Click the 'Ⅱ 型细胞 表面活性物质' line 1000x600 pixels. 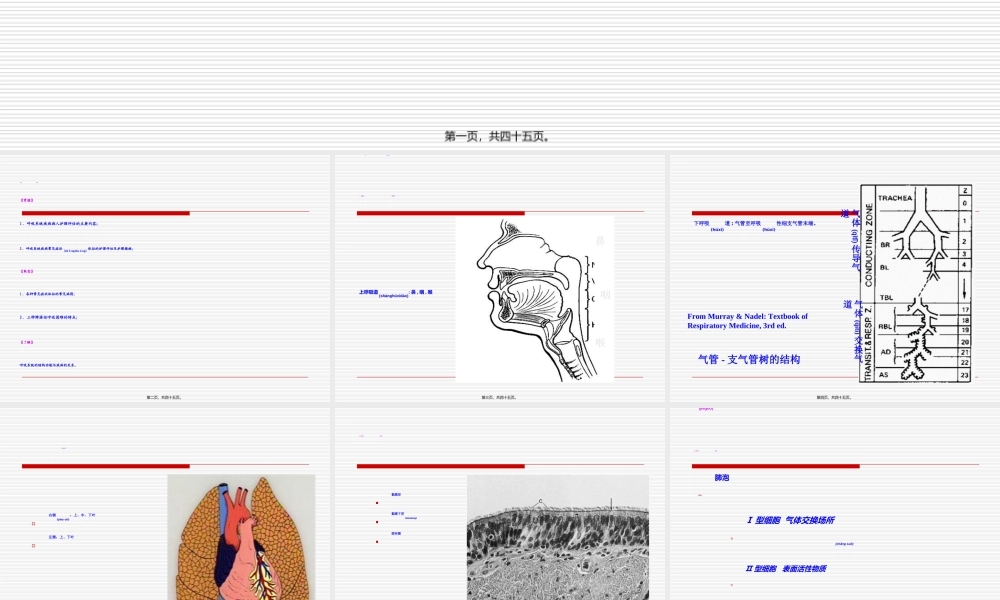pos(786,568)
